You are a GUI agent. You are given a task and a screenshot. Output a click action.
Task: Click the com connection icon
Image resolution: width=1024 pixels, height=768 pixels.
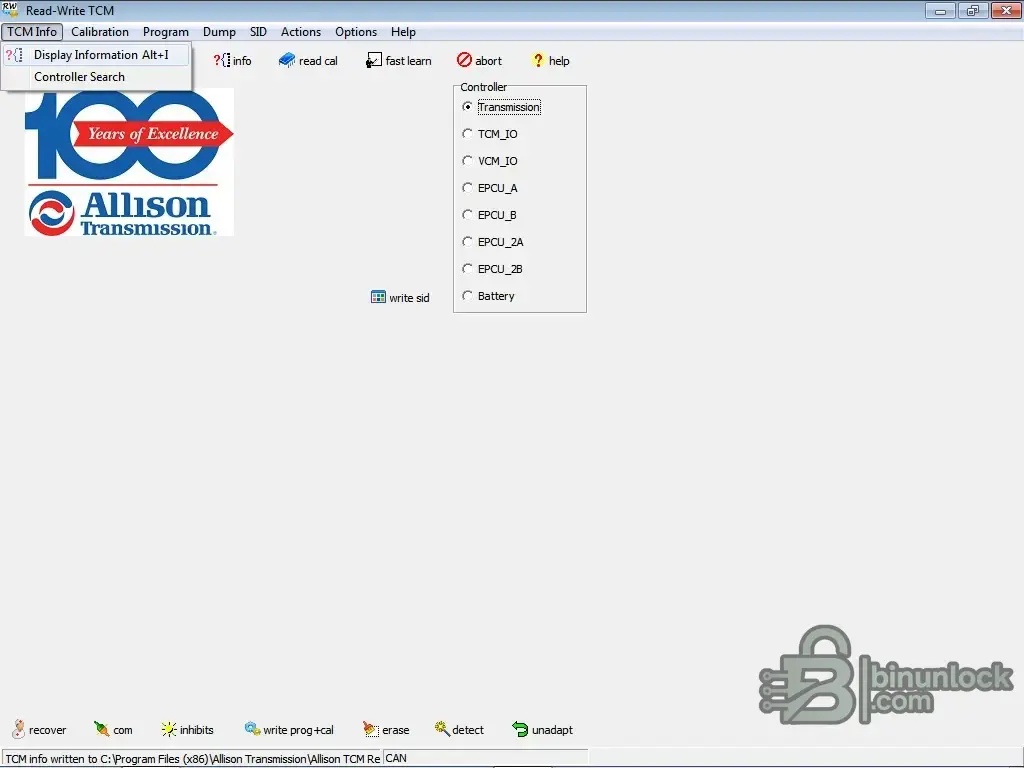(x=101, y=729)
